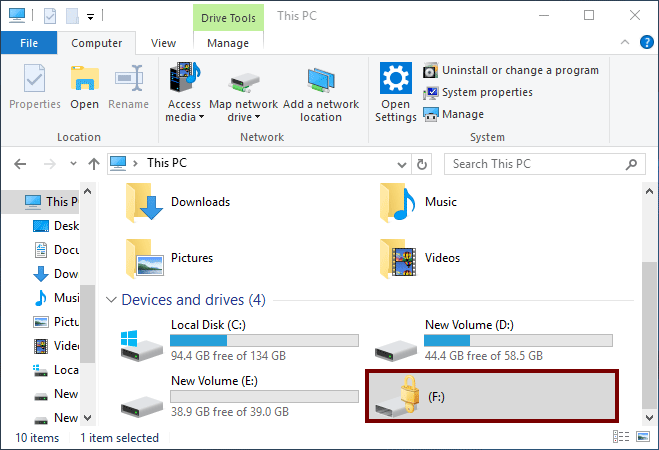Screen dimensions: 659x450
Task: Click Uninstall or change a program
Action: 511,70
